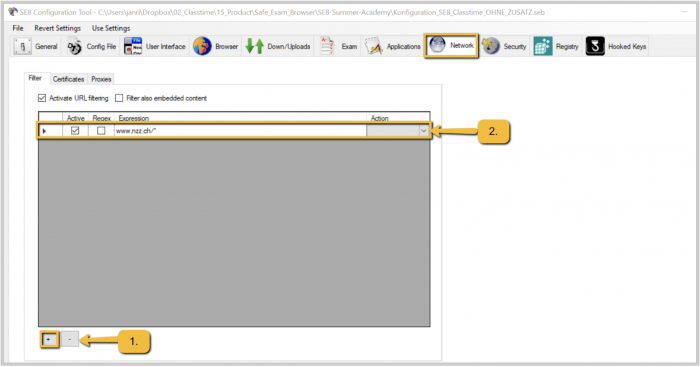Viewport: 700px width, 367px height.
Task: Switch to the Proxies sub-tab
Action: (x=101, y=79)
